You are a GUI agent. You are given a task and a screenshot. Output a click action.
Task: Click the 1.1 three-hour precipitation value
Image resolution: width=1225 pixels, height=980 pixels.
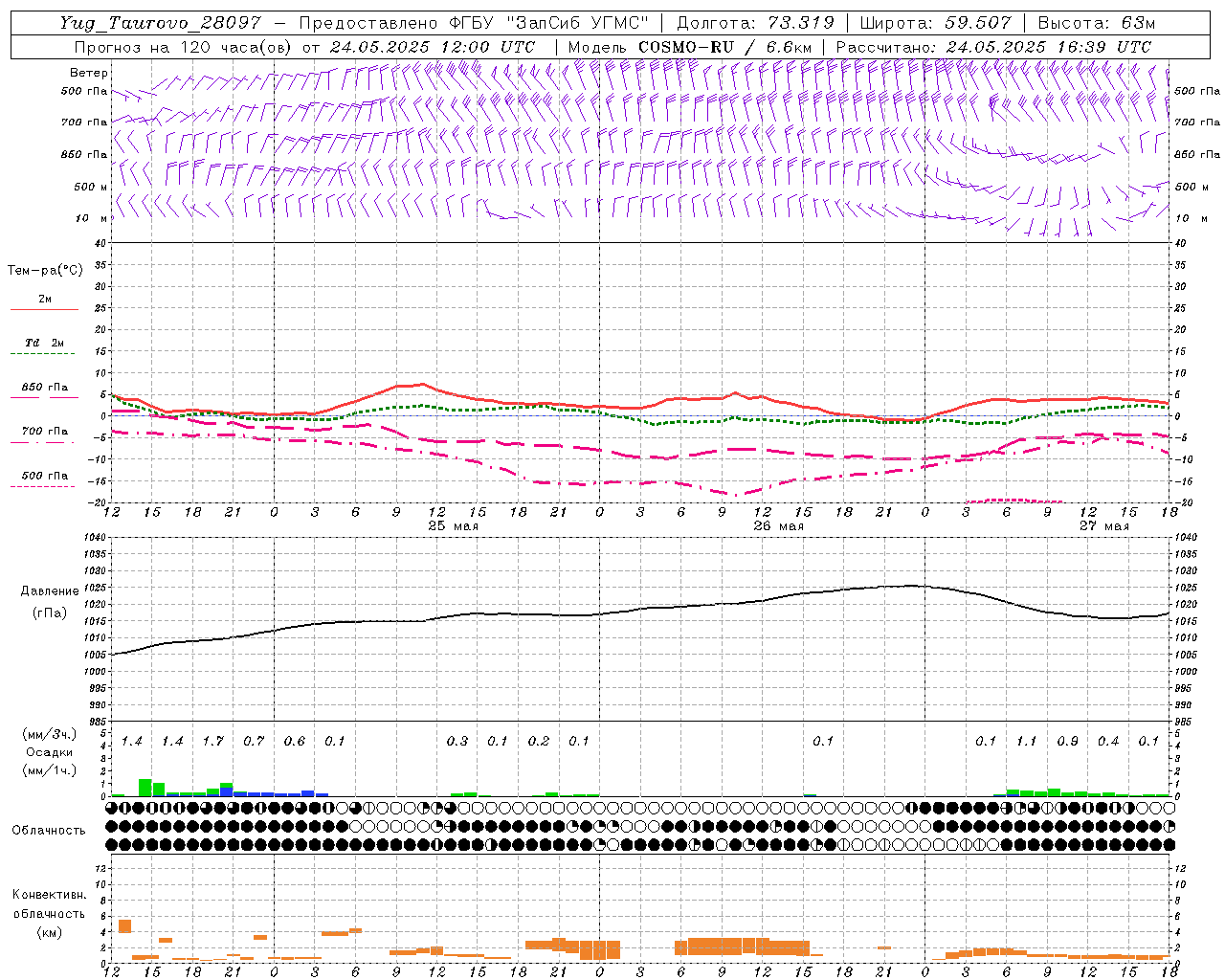1027,741
